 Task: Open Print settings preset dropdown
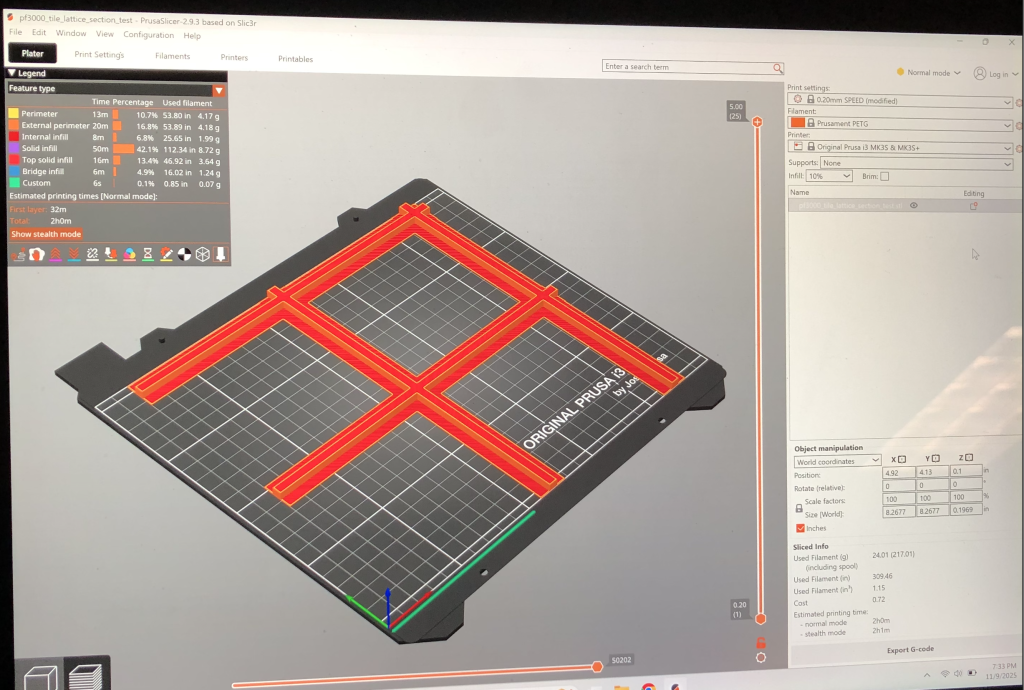tap(900, 101)
